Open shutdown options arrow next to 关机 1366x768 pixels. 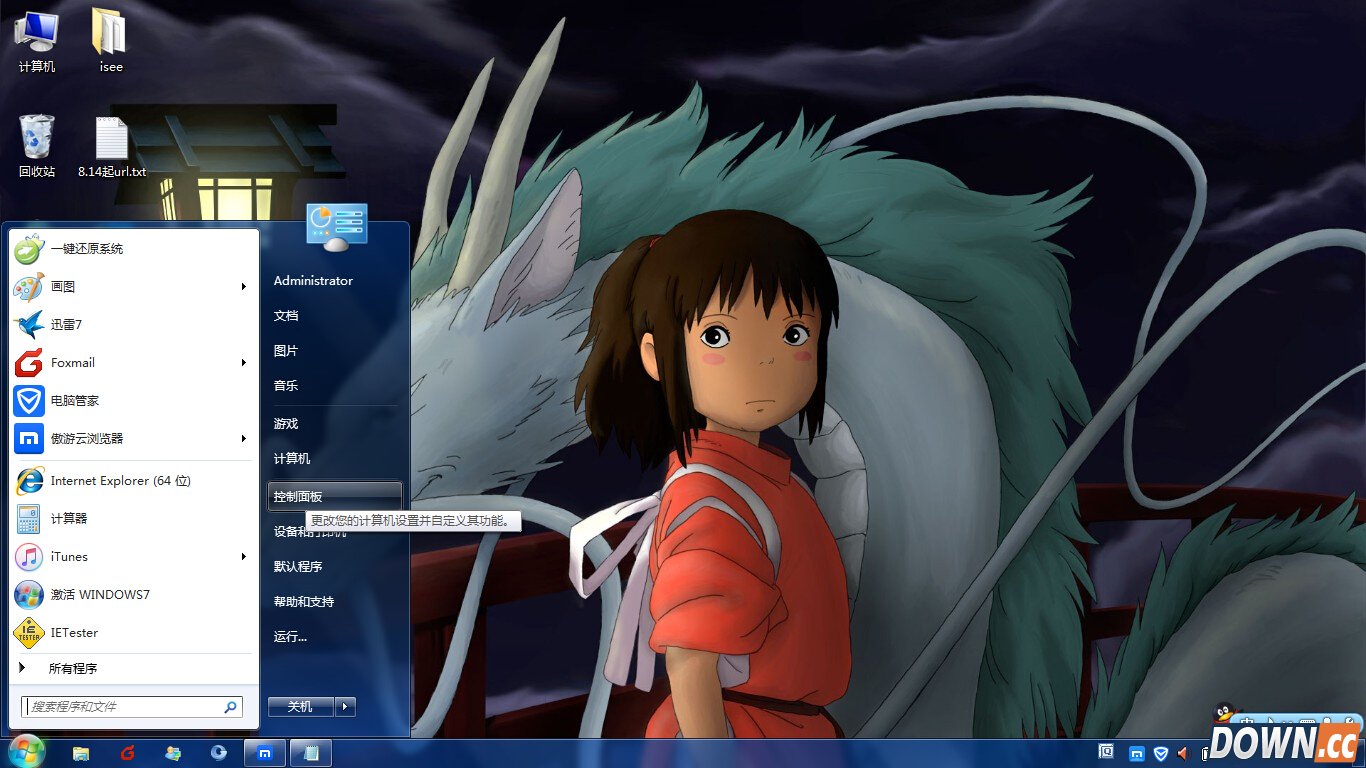345,707
